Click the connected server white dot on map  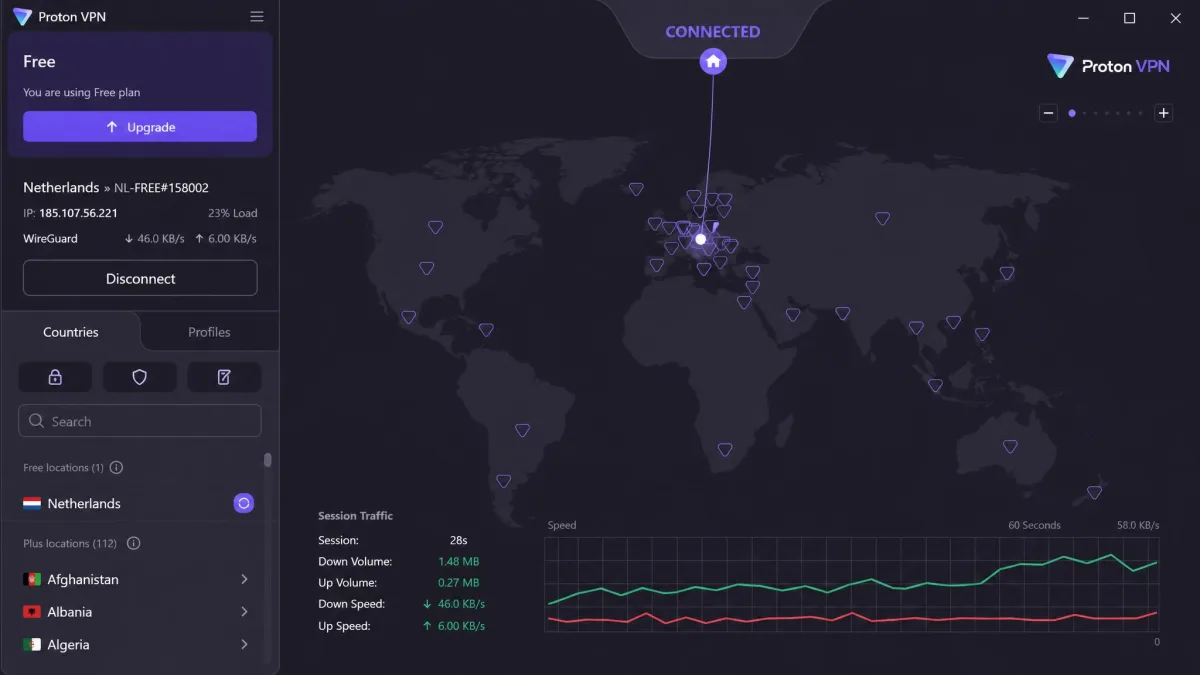click(x=701, y=239)
